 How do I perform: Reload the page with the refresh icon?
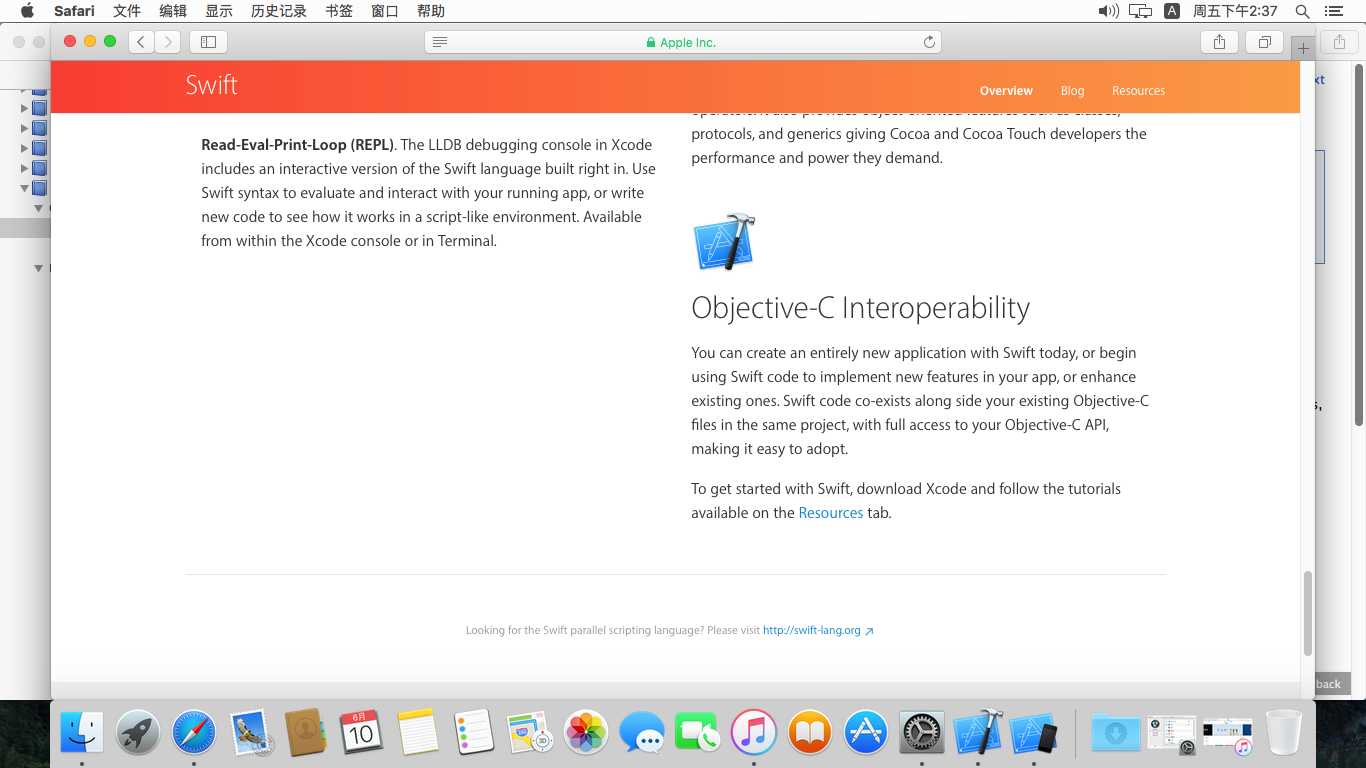click(x=929, y=42)
